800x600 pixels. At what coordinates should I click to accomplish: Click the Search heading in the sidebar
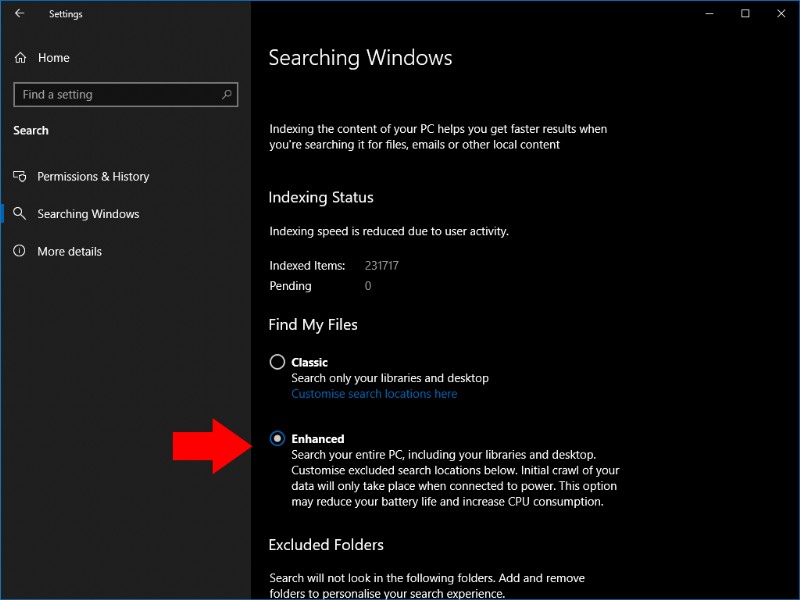[30, 130]
